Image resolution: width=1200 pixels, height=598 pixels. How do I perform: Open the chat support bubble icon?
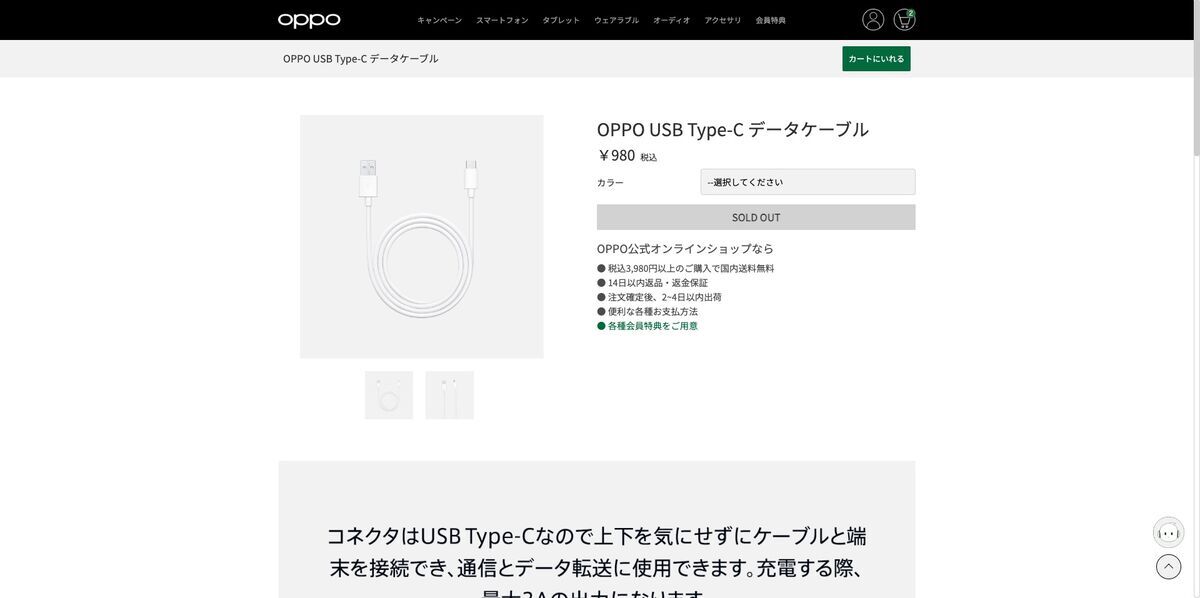pyautogui.click(x=1168, y=532)
